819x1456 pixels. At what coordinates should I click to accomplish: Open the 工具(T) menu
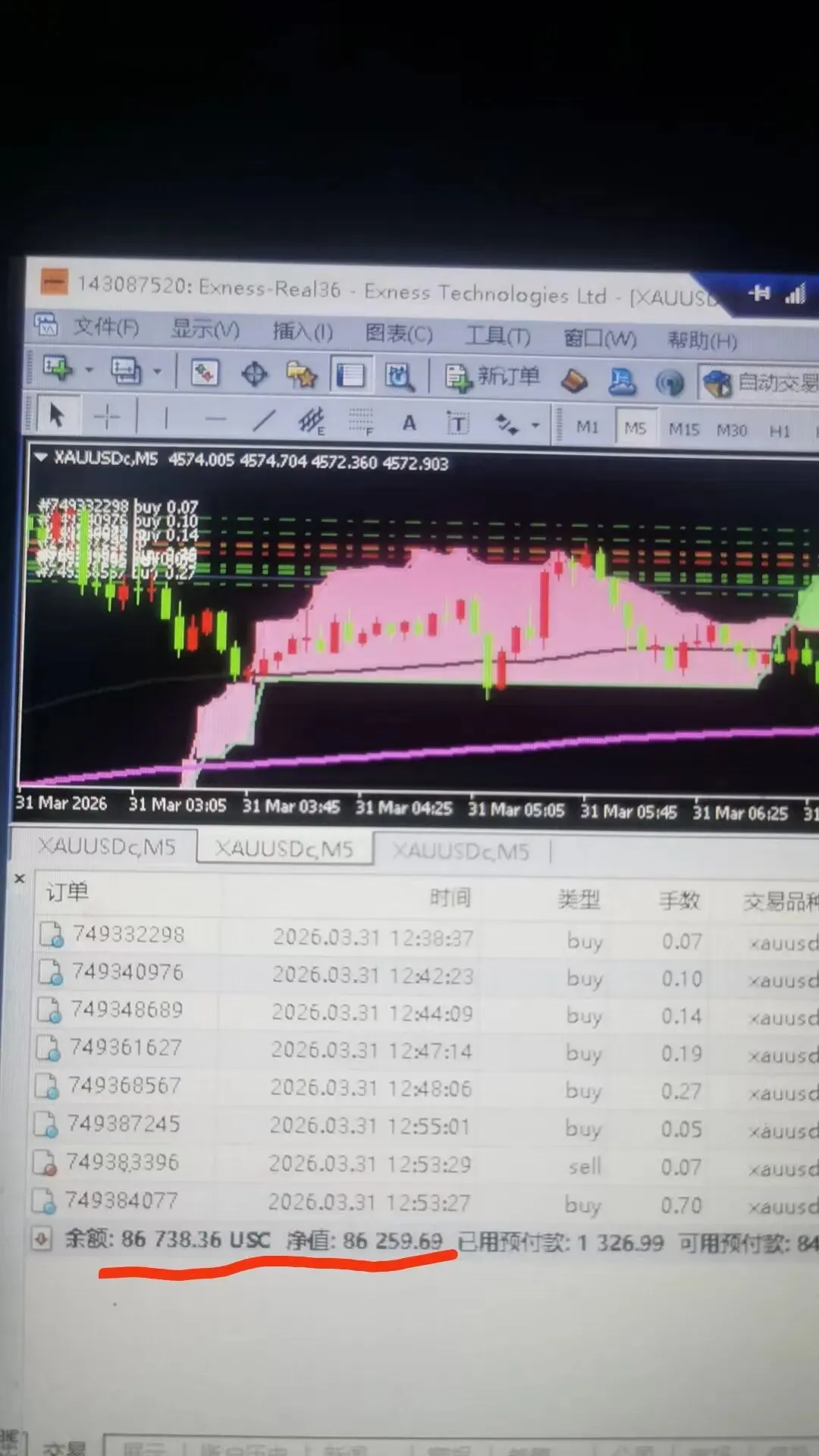point(497,336)
